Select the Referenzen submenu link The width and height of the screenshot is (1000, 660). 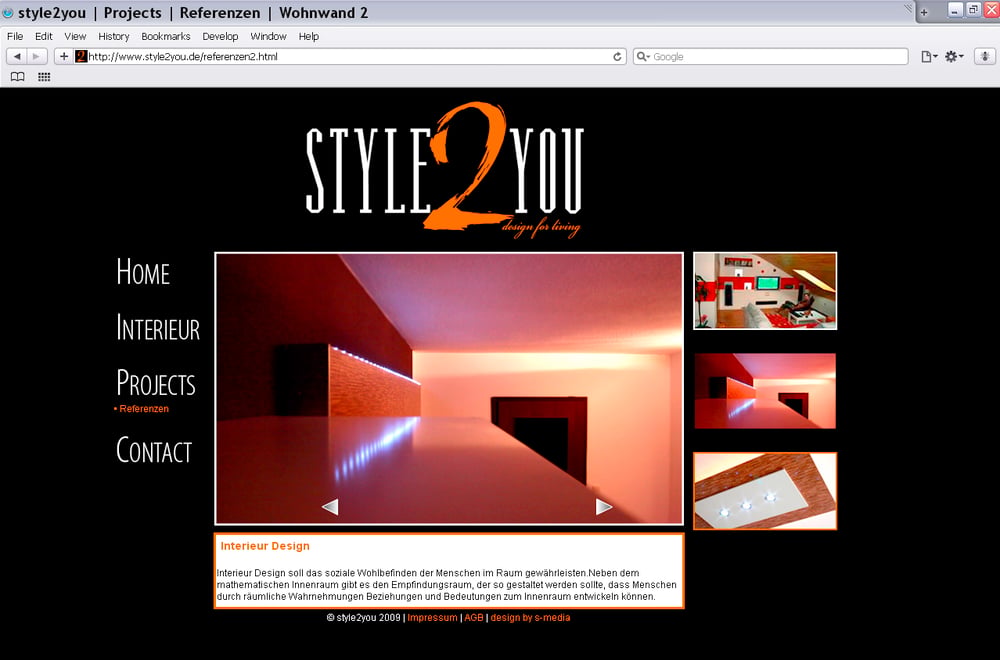pyautogui.click(x=142, y=409)
